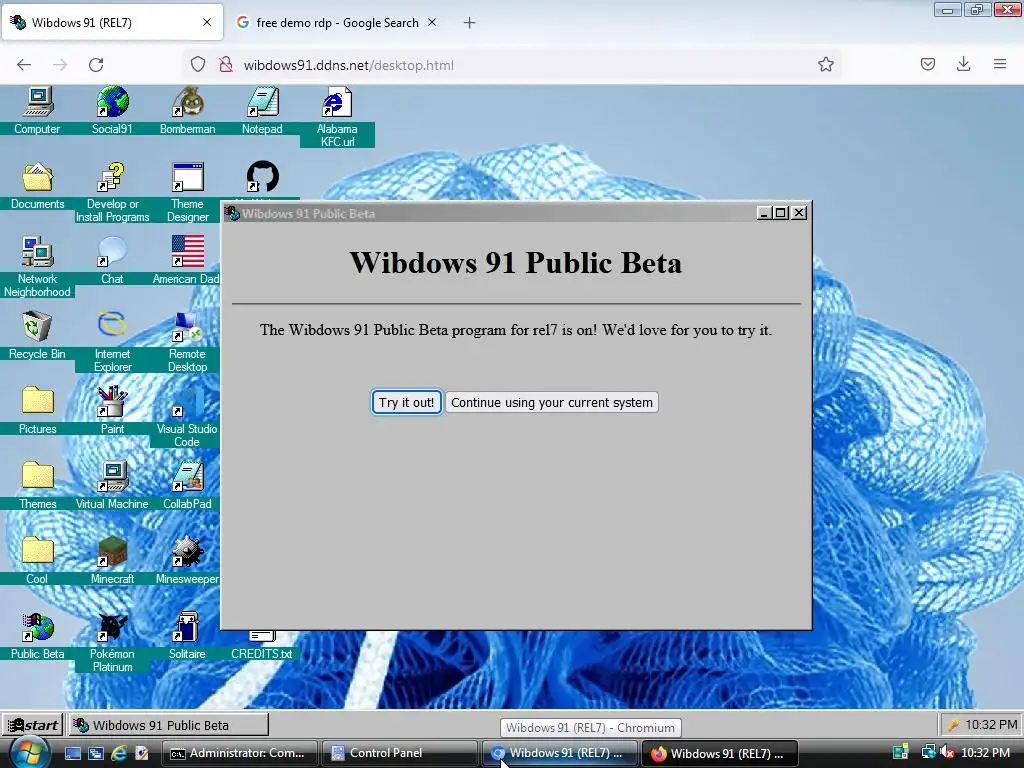Switch to Administrator Command Prompt taskbar button
Viewport: 1024px width, 768px height.
tap(240, 753)
